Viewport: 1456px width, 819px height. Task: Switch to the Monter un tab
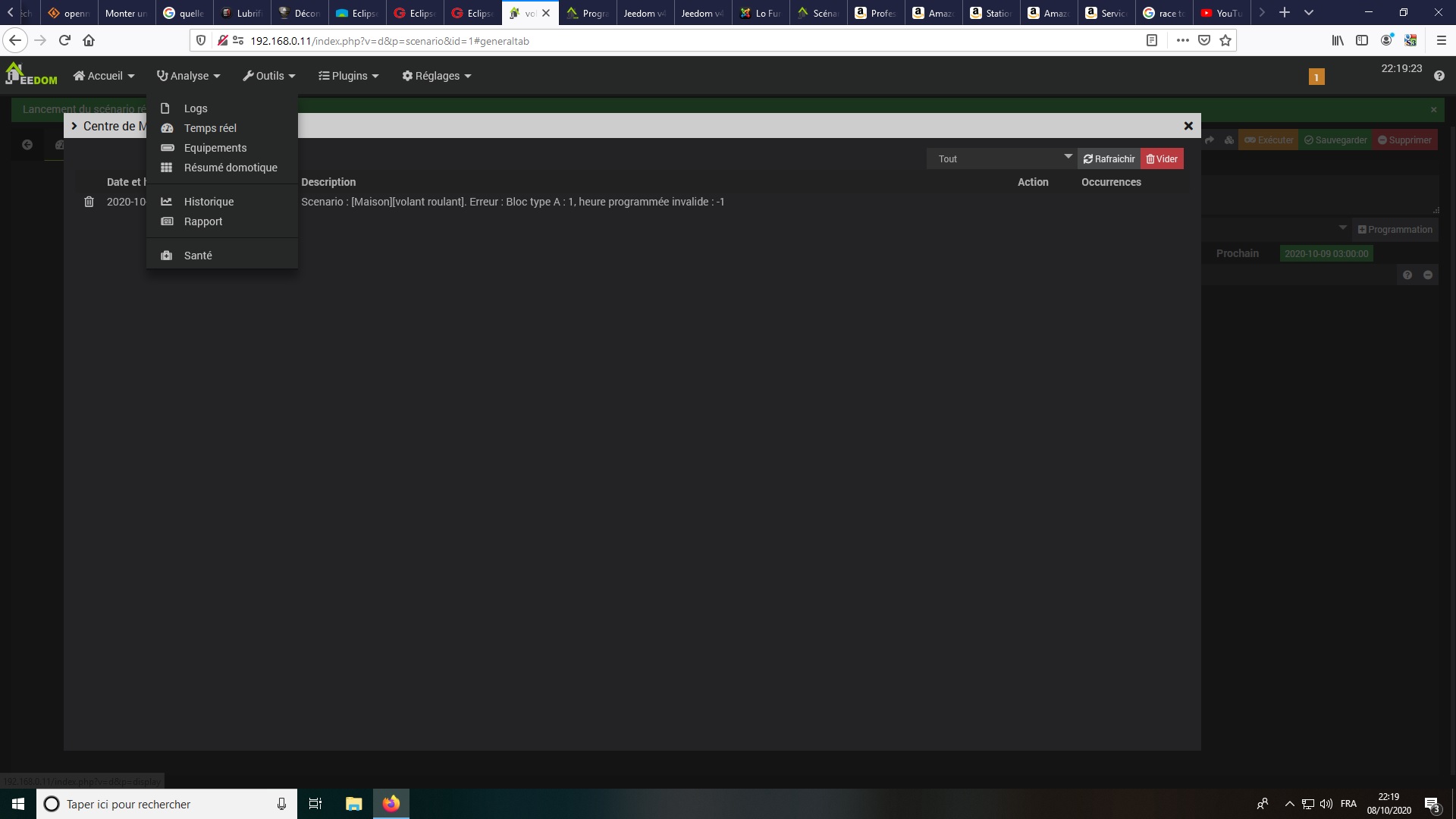[x=127, y=13]
